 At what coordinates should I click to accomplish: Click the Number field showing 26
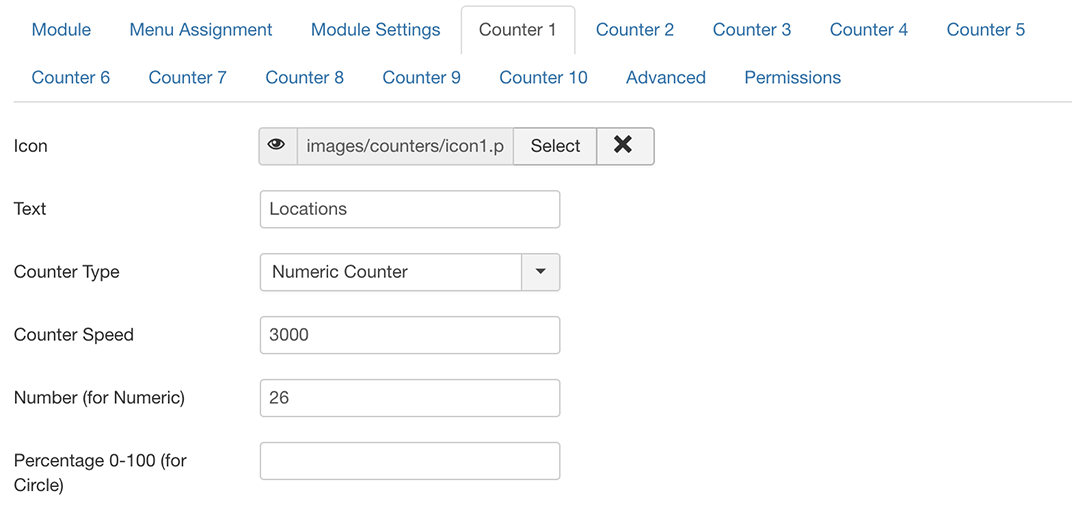(x=409, y=398)
